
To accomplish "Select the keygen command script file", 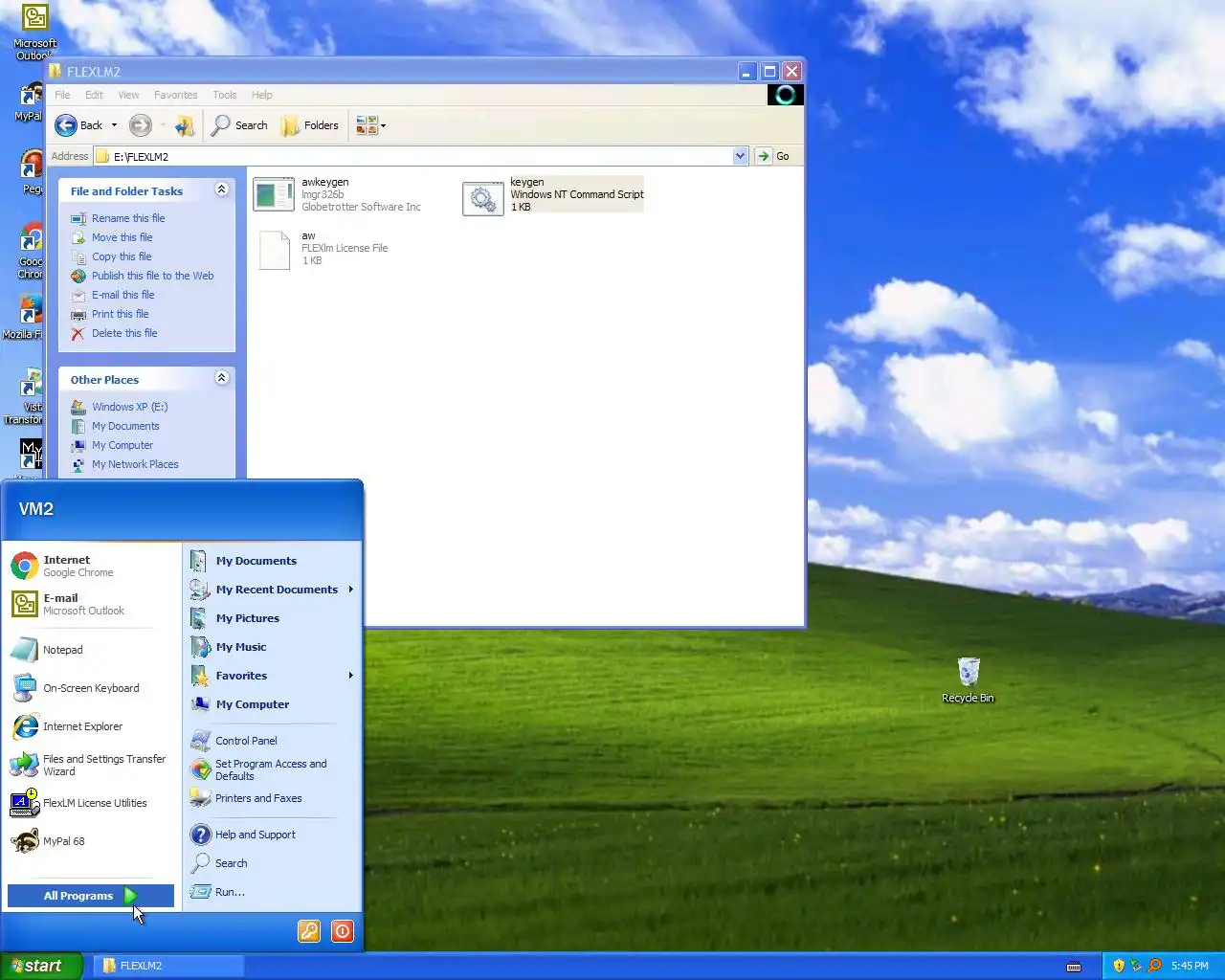I will point(553,195).
